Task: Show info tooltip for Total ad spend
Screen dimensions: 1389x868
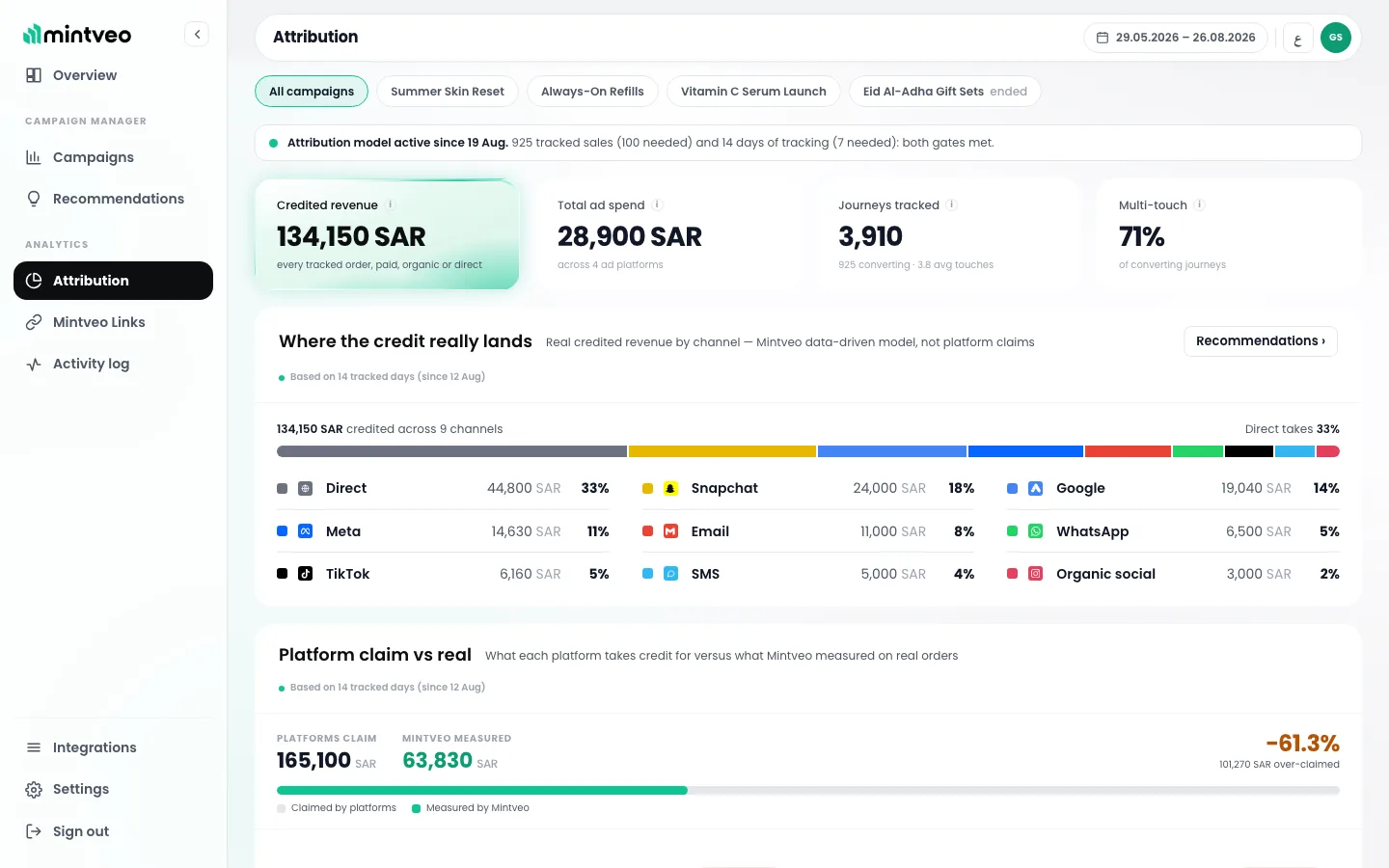Action: 657,204
